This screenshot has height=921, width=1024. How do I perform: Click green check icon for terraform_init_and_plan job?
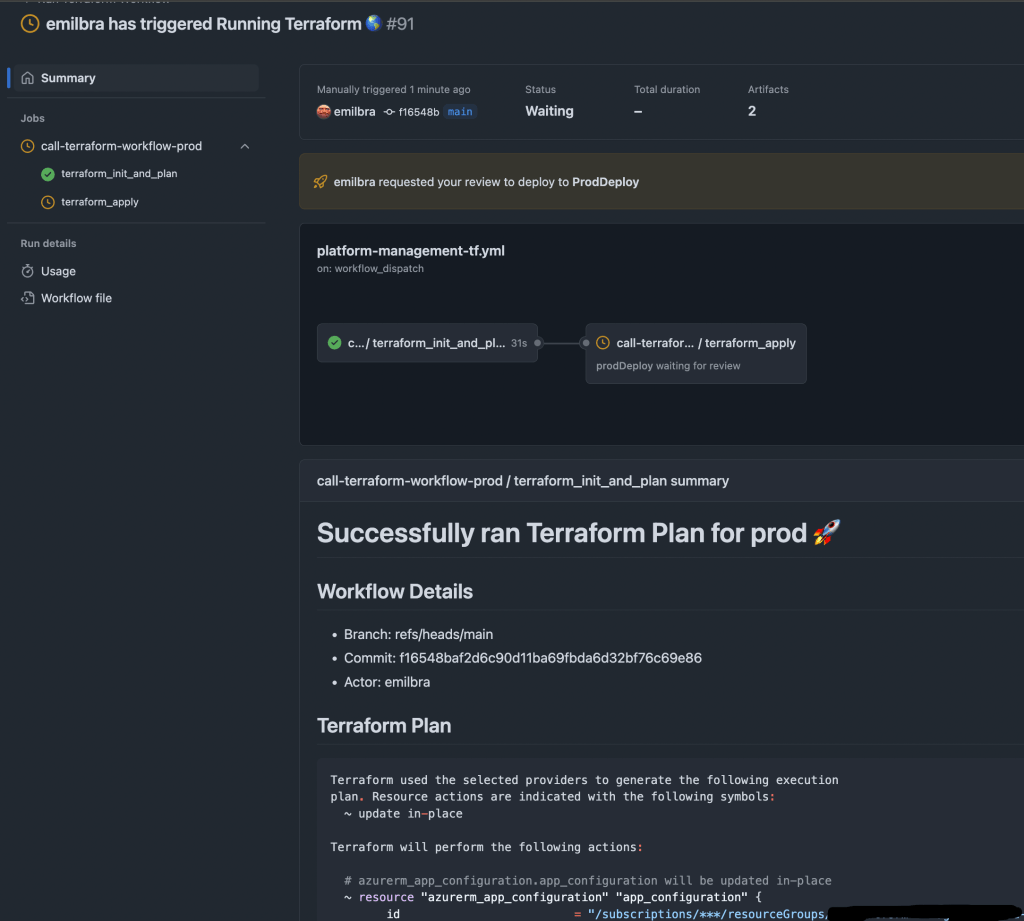[x=48, y=174]
